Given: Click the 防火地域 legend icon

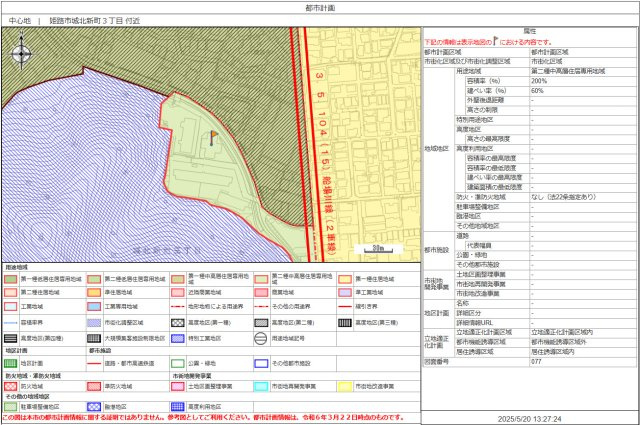Looking at the screenshot, I should tap(11, 385).
